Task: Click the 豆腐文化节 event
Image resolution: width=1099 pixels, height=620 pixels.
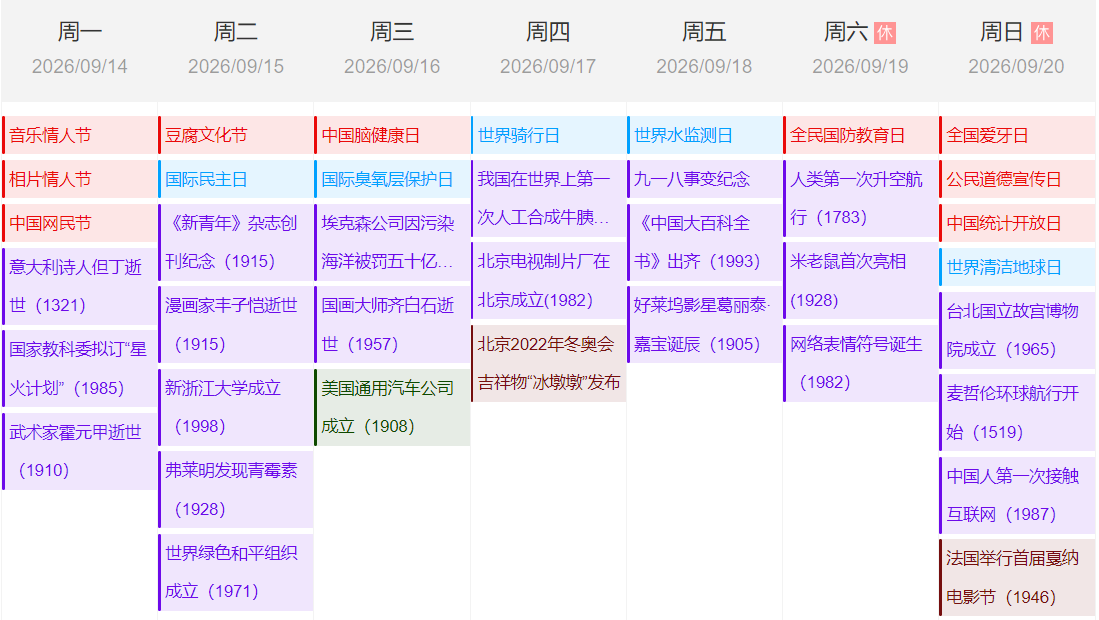Action: [236, 135]
